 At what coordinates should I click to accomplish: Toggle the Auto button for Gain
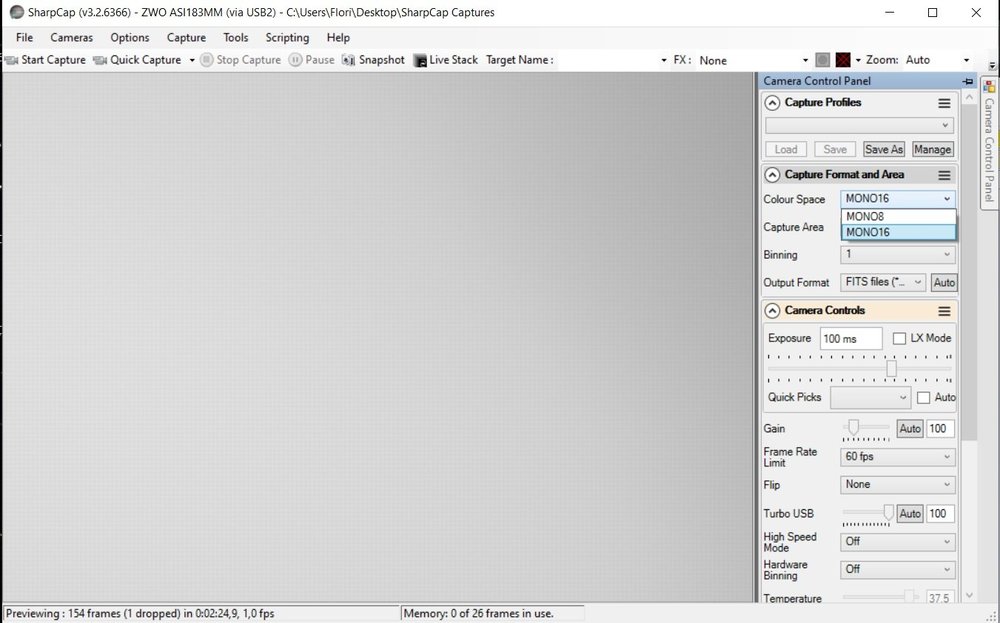tap(910, 429)
